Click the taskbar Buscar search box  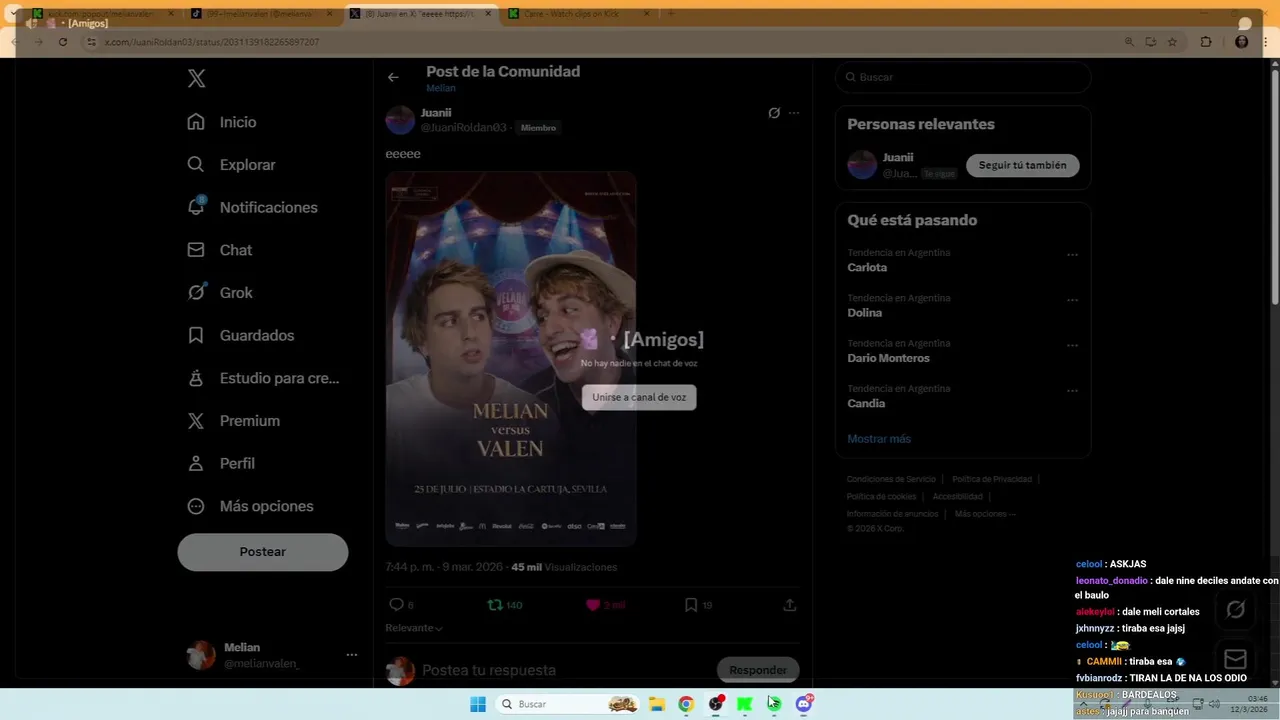tap(568, 704)
